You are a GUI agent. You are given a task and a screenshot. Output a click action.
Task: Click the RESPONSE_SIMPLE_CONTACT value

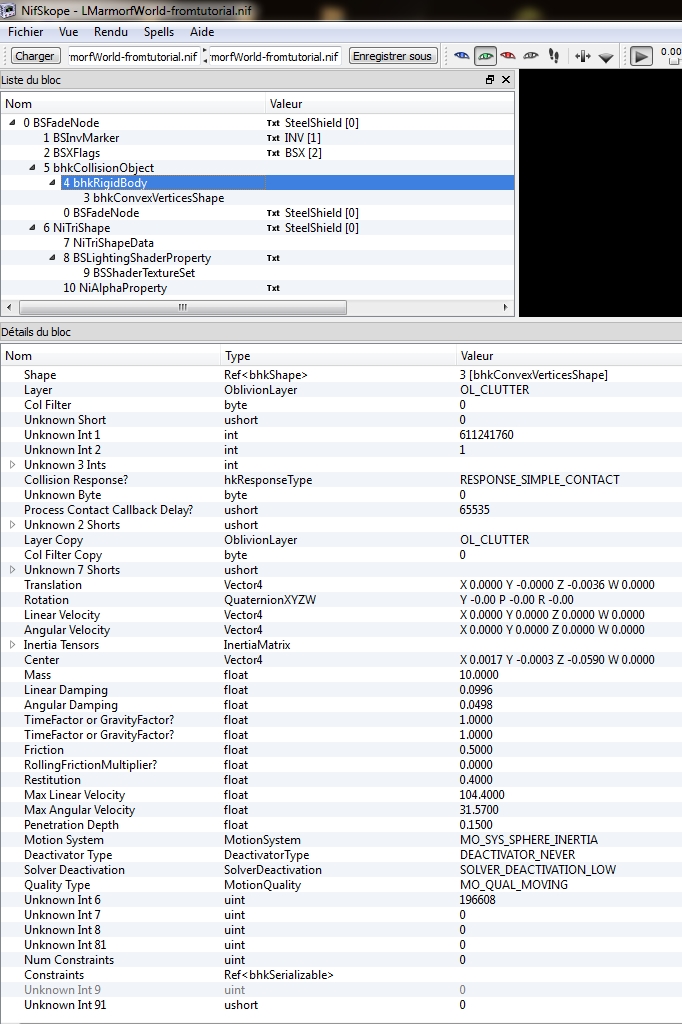tap(540, 480)
